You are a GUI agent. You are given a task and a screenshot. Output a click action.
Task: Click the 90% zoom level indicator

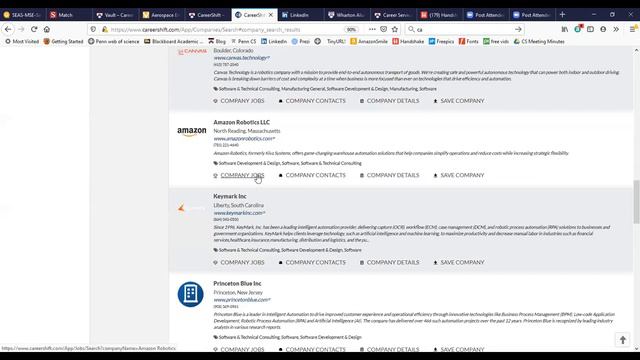pos(351,29)
